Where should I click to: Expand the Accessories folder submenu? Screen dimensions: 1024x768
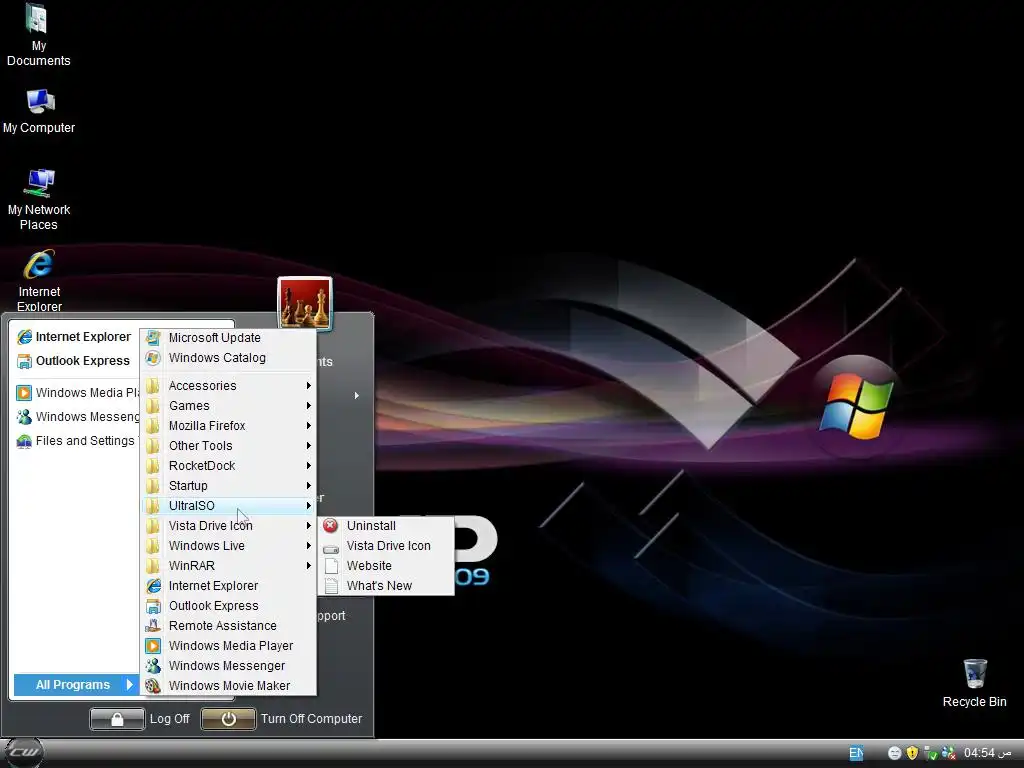coord(229,386)
